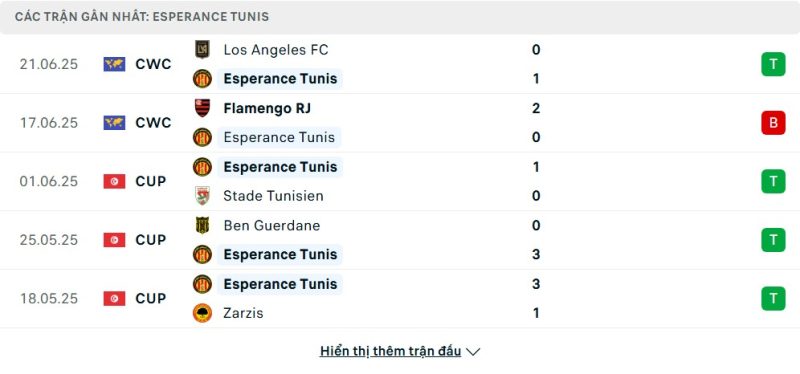
Task: Click the Los Angeles FC club crest
Action: click(x=202, y=49)
